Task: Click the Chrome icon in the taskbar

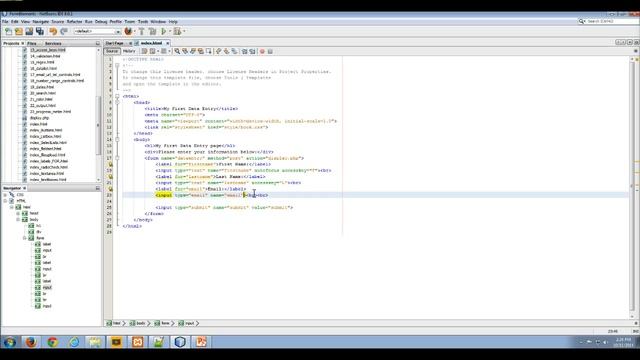Action: (x=52, y=342)
